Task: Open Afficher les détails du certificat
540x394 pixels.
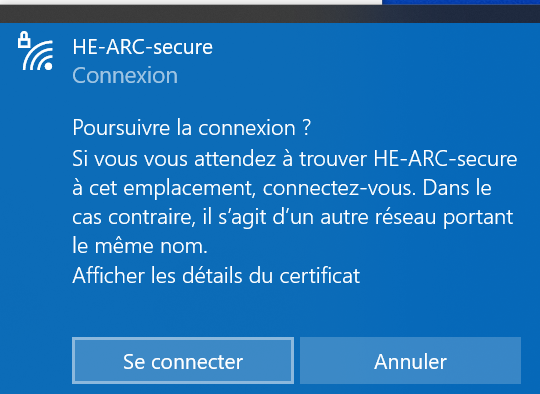Action: pos(216,276)
